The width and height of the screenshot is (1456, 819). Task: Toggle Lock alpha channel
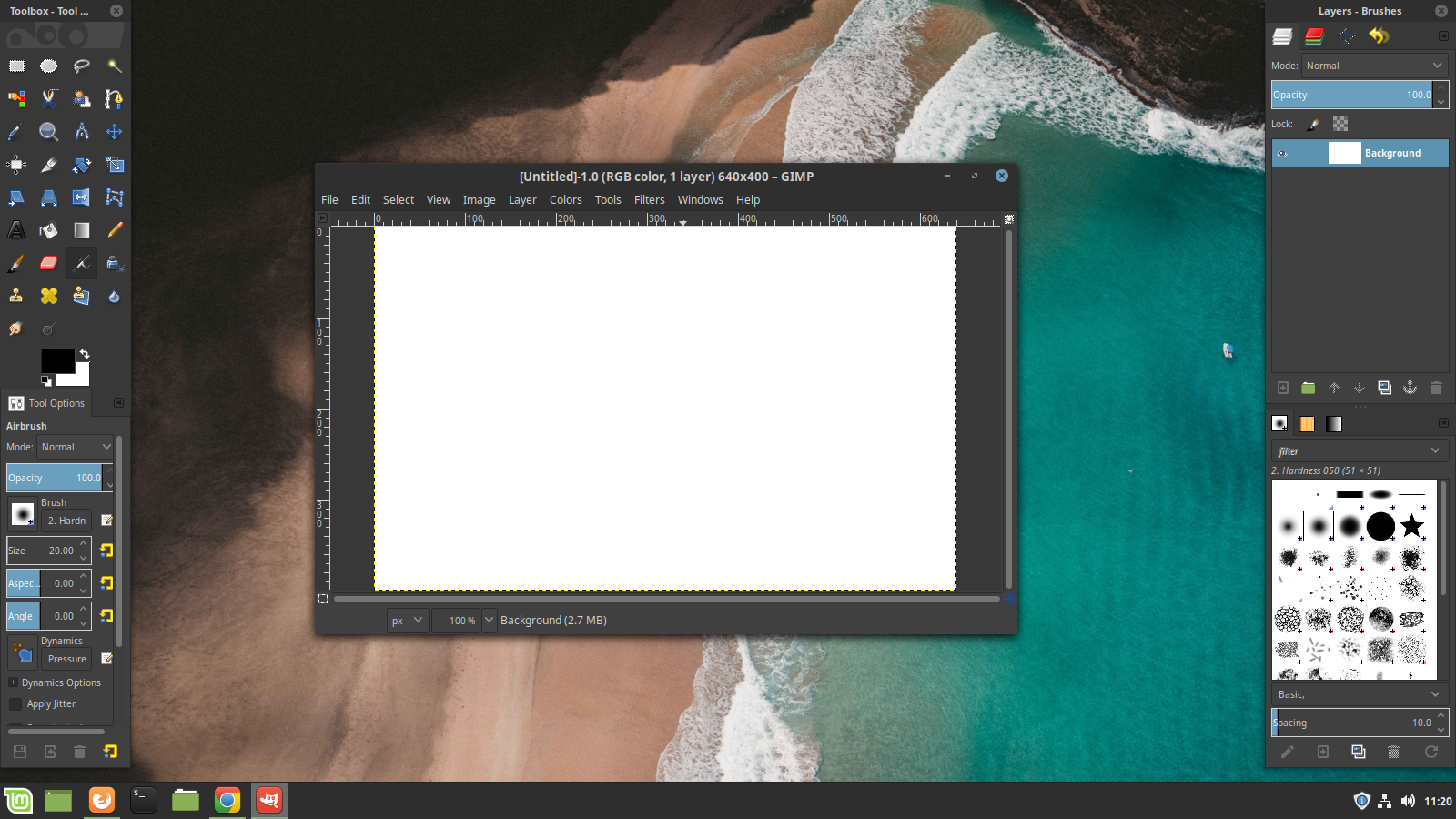[1340, 124]
